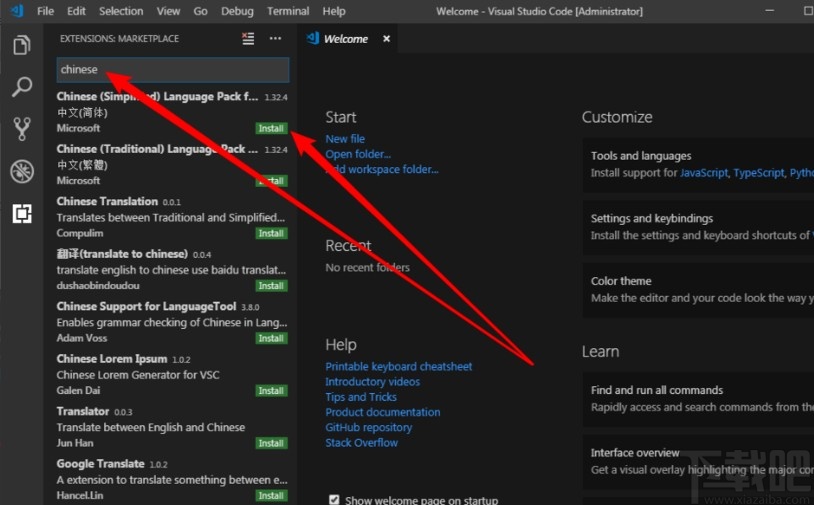Minimize the Visual Studio Code window

tap(769, 11)
